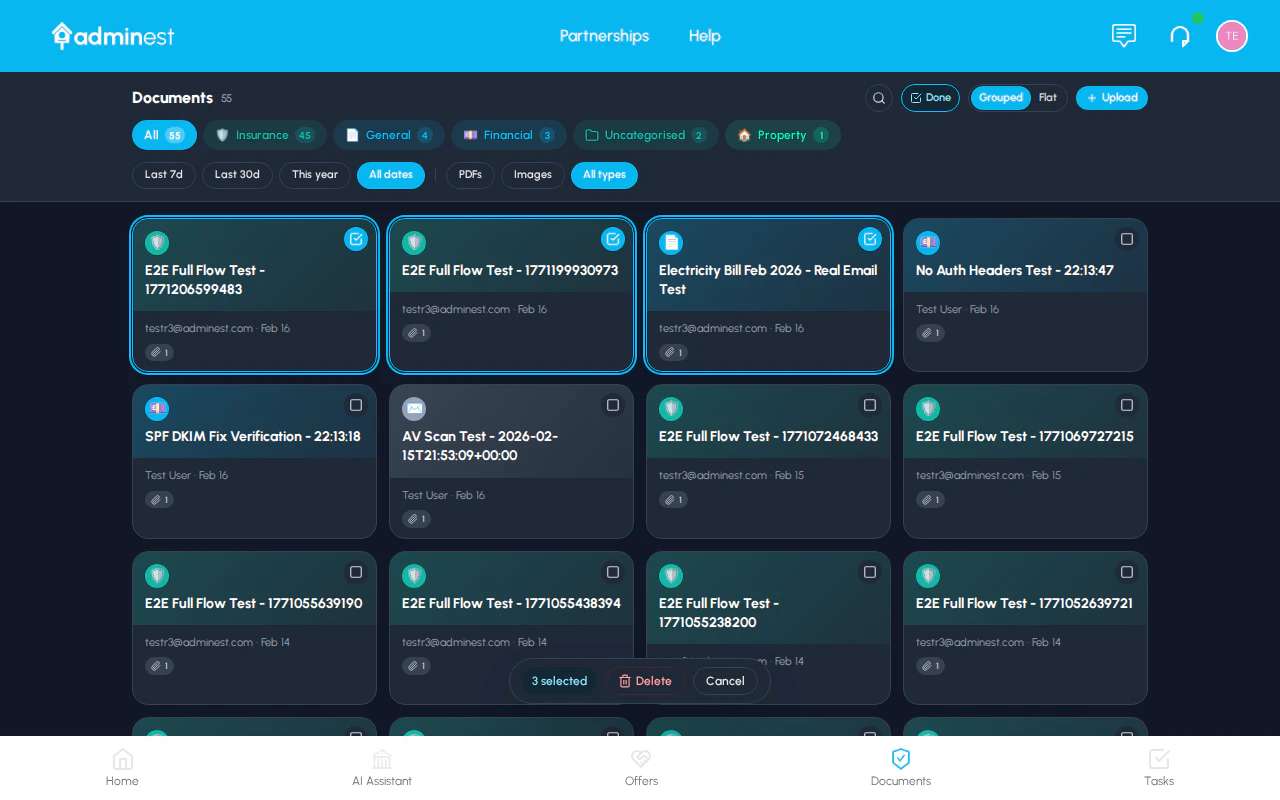Check E2E Full Flow Test - 1771072468433 checkbox
Screen dimensions: 1280x800
[x=870, y=405]
